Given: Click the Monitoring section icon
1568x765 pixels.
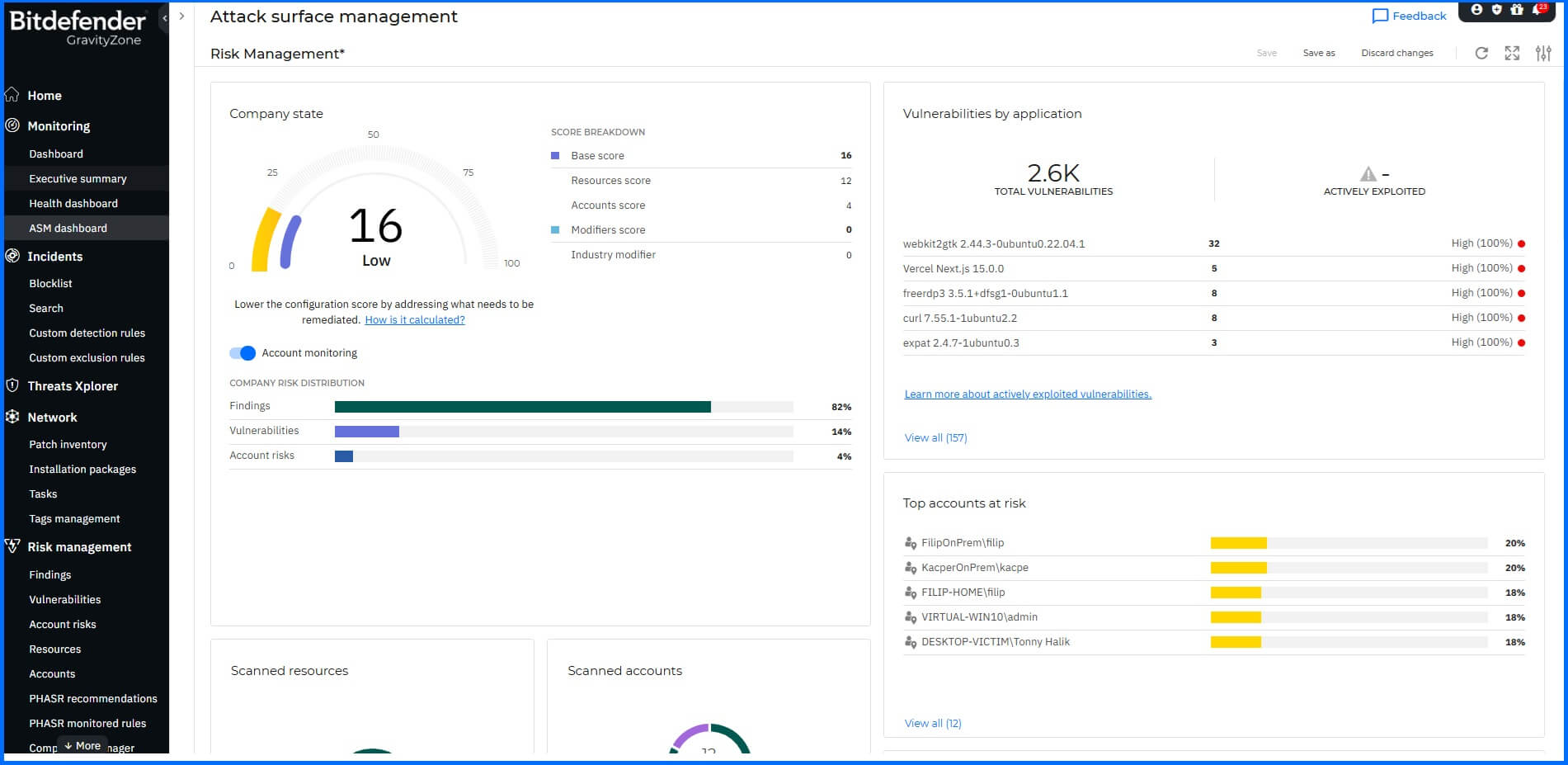Looking at the screenshot, I should tap(12, 125).
